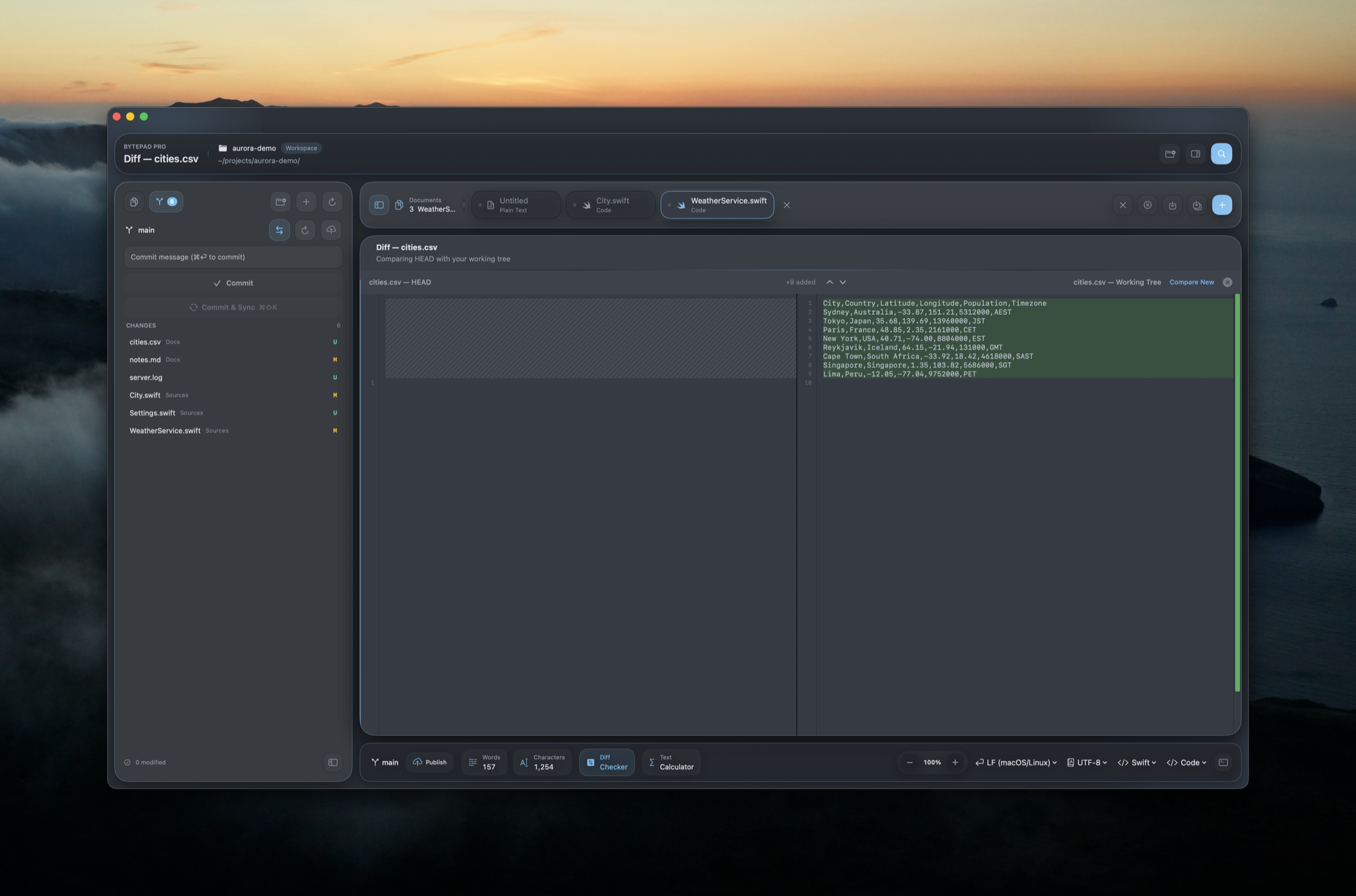The image size is (1356, 896).
Task: Click the save all documents icon
Action: click(x=1197, y=205)
